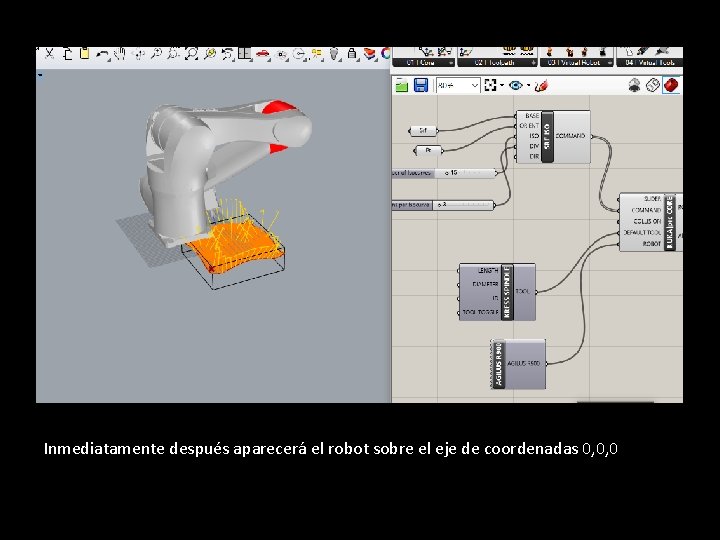Click the green Open file icon in Grasshopper
Viewport: 720px width, 540px height.
(x=402, y=85)
